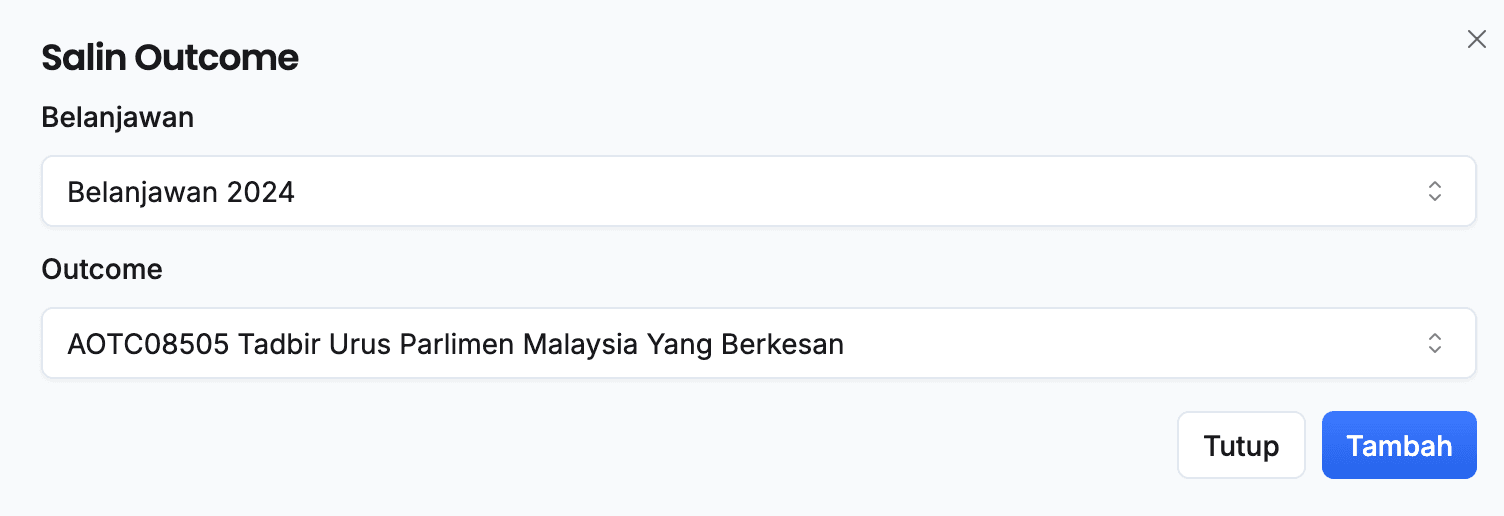Close the Salin Outcome dialog with X
This screenshot has width=1504, height=516.
(x=1476, y=40)
